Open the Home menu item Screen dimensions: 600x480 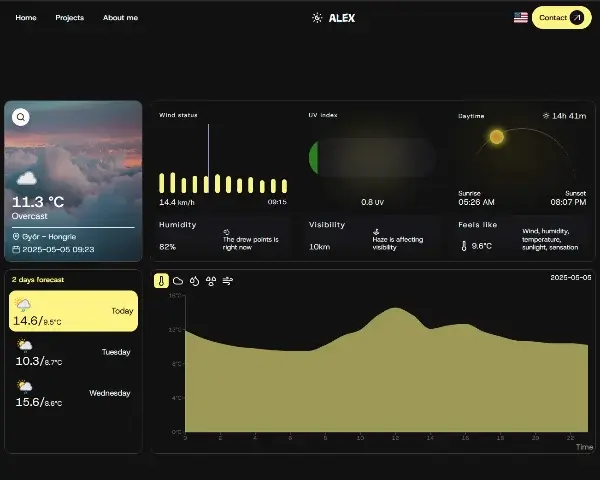click(26, 18)
